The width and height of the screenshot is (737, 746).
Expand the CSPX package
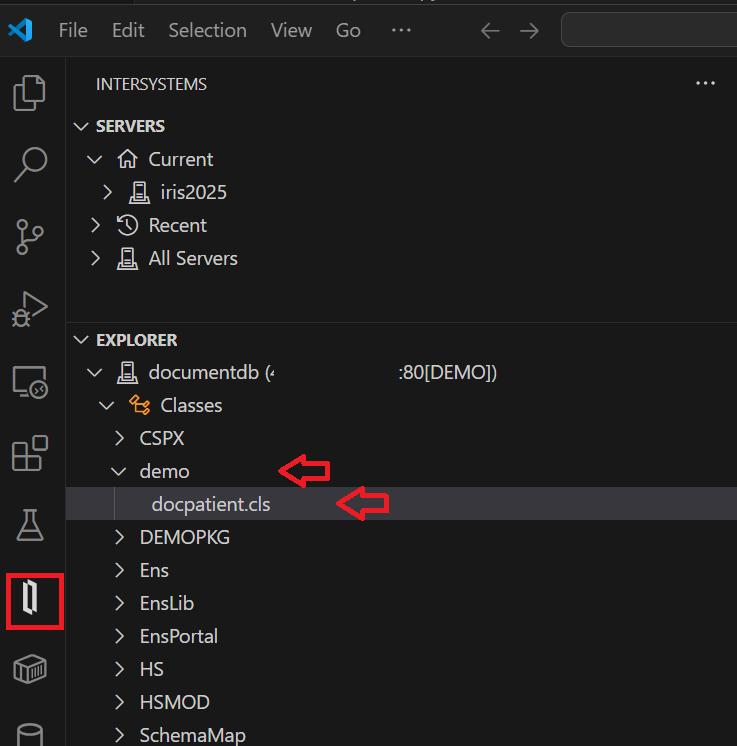[x=119, y=438]
